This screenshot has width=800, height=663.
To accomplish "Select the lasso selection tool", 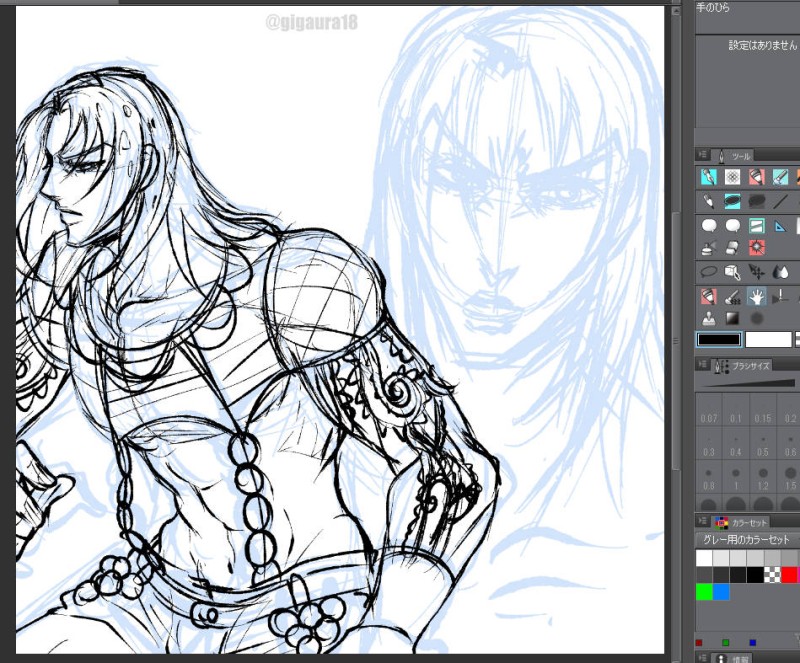I will coord(708,272).
